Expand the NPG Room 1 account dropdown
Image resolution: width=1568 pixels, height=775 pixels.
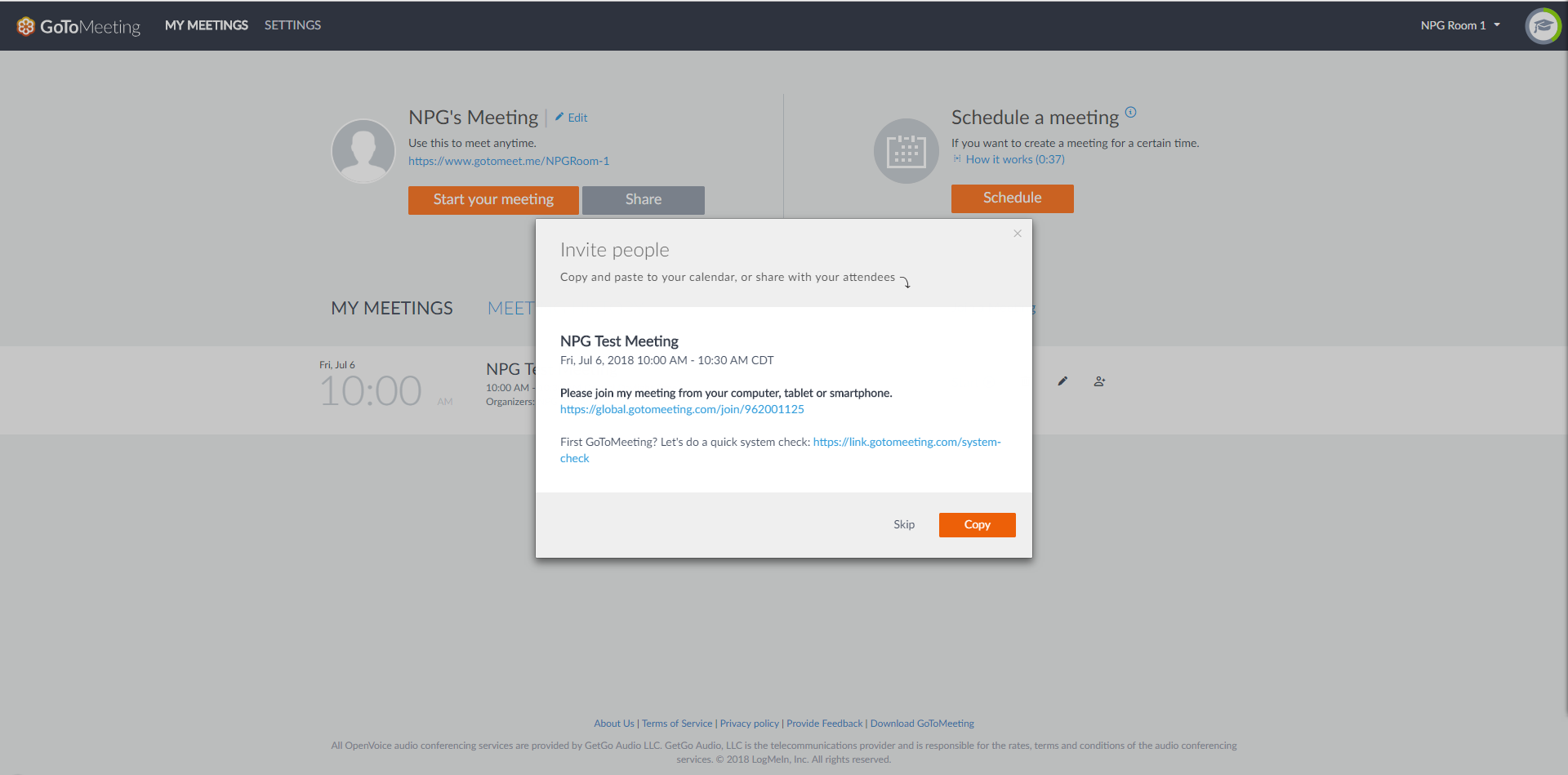click(1460, 25)
